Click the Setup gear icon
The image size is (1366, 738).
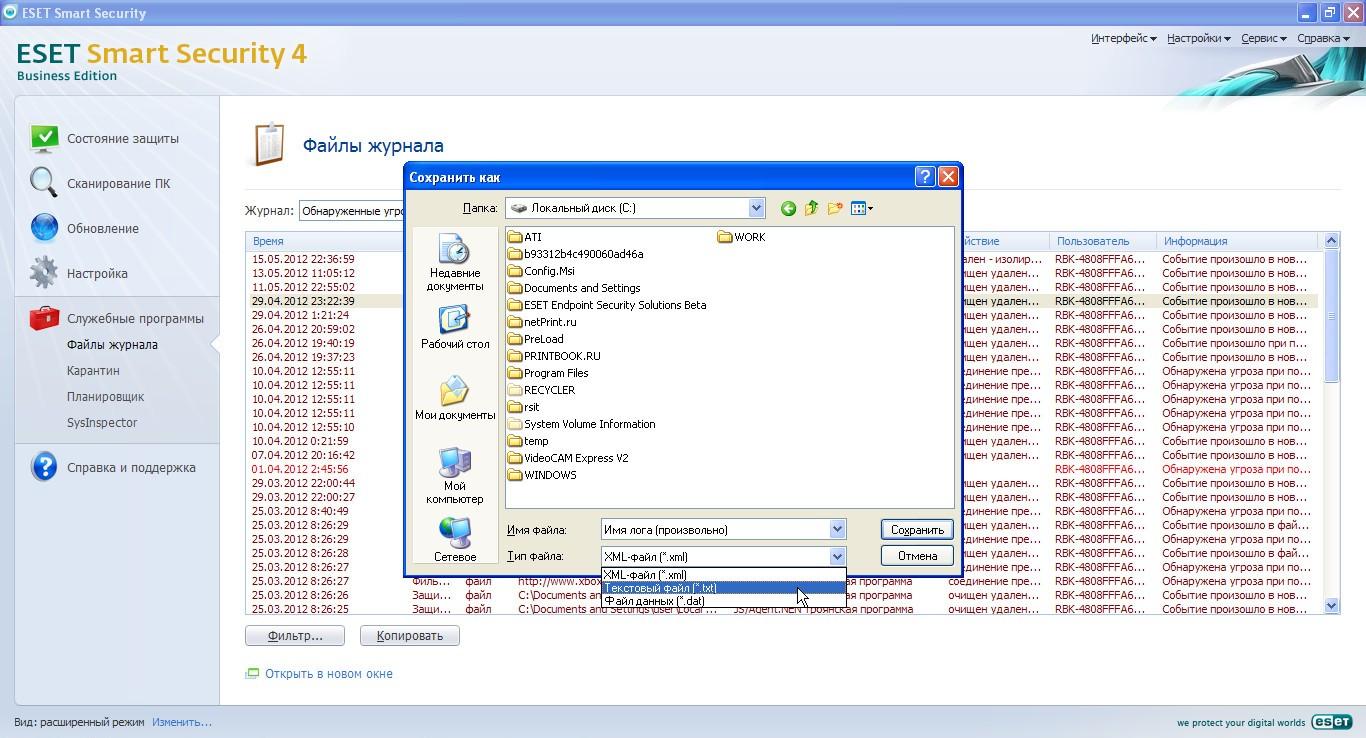tap(44, 273)
